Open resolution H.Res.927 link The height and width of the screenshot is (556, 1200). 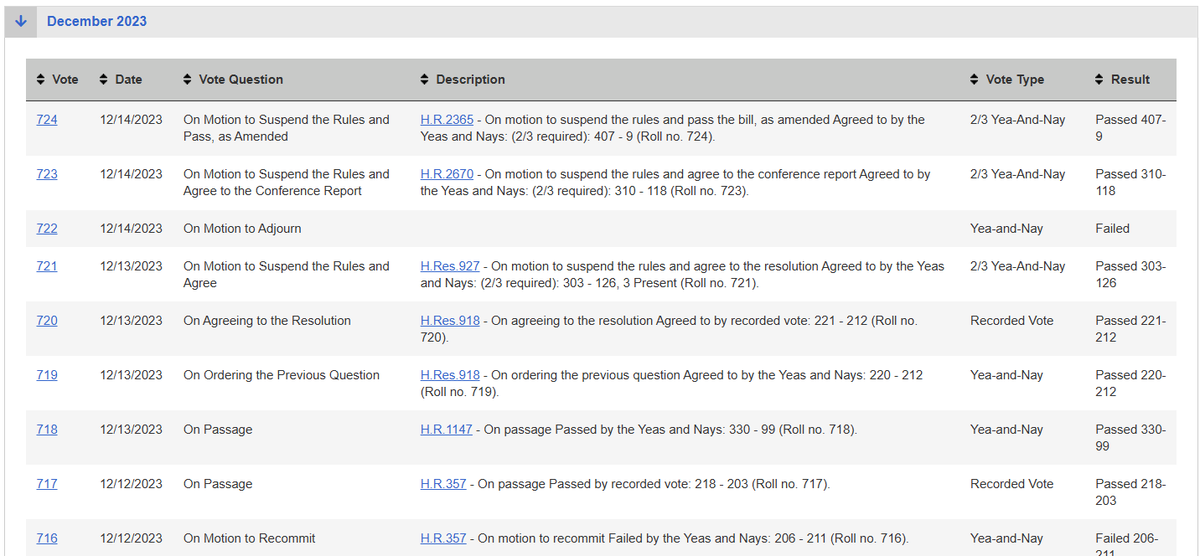point(450,266)
